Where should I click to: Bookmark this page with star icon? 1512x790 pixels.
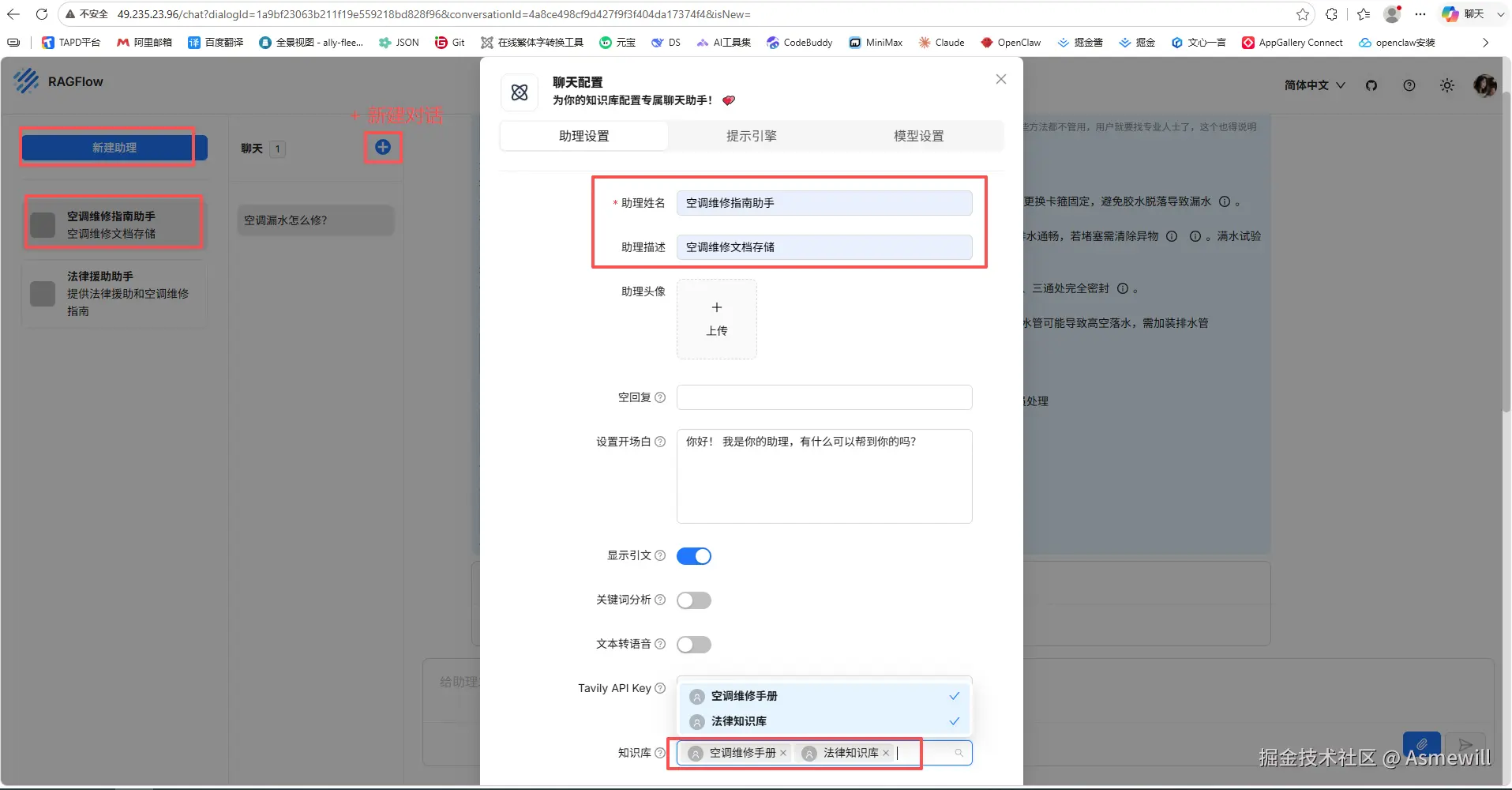tap(1303, 14)
